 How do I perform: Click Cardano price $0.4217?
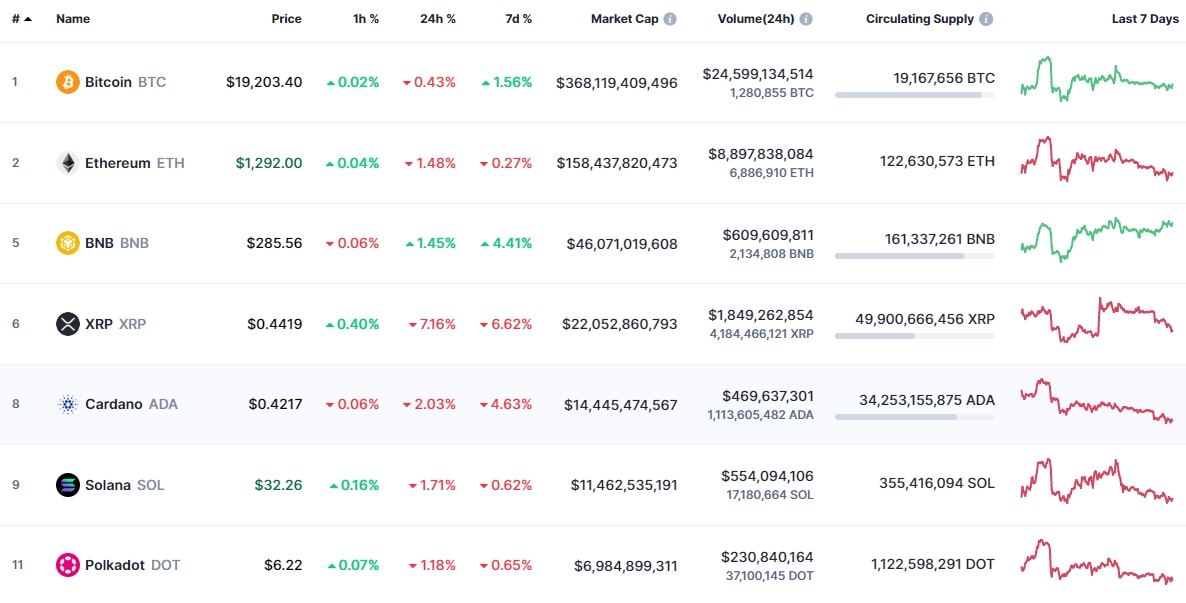coord(275,404)
